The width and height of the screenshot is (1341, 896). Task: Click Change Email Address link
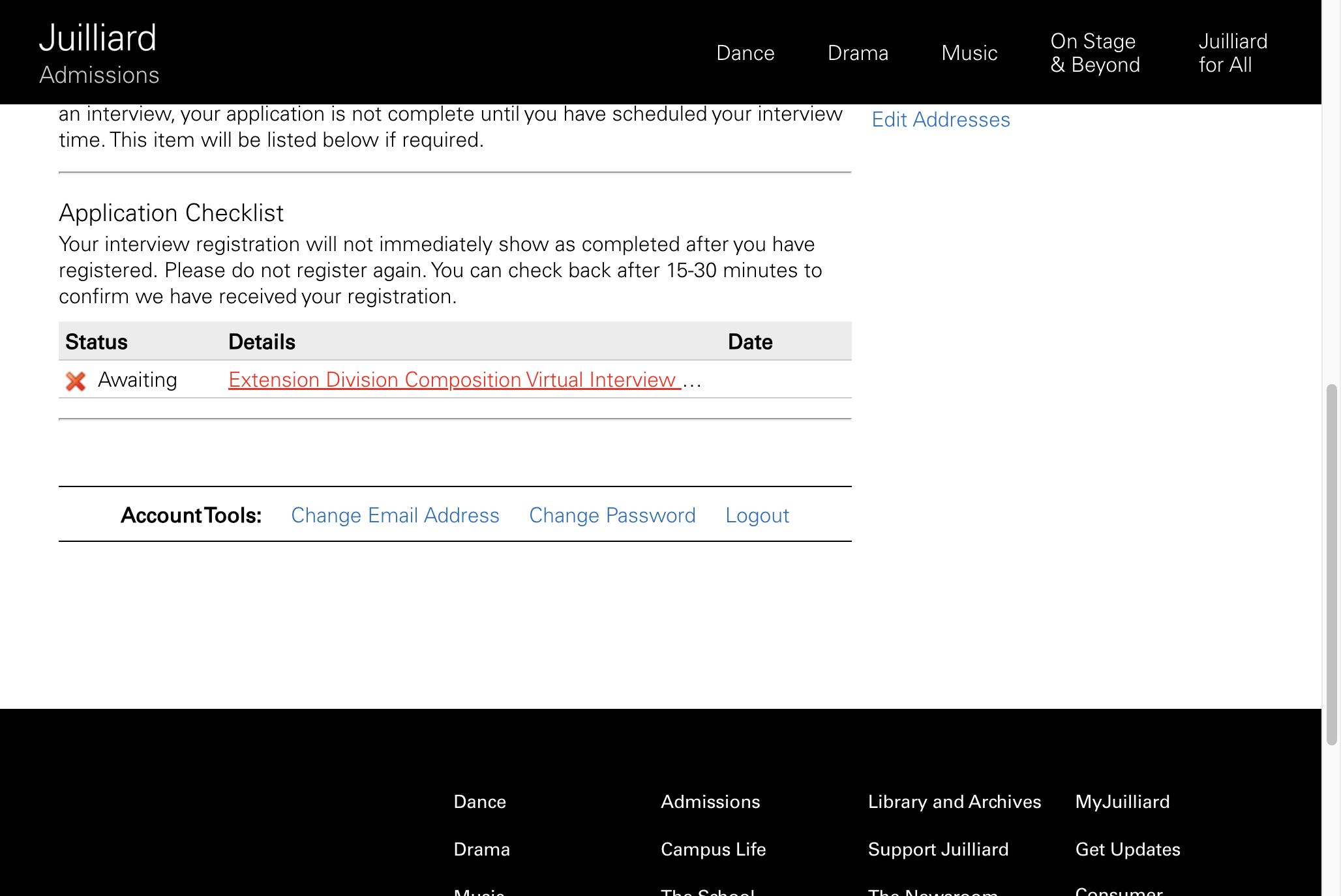(x=395, y=515)
